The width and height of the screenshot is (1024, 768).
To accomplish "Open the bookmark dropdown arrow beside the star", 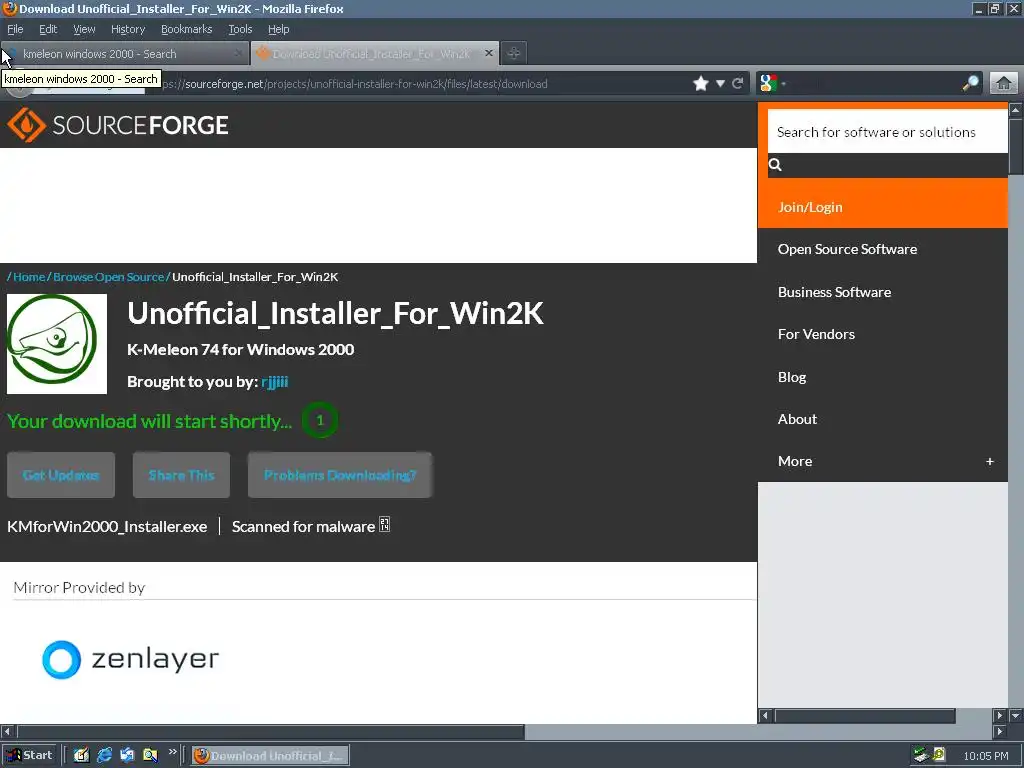I will pos(720,84).
